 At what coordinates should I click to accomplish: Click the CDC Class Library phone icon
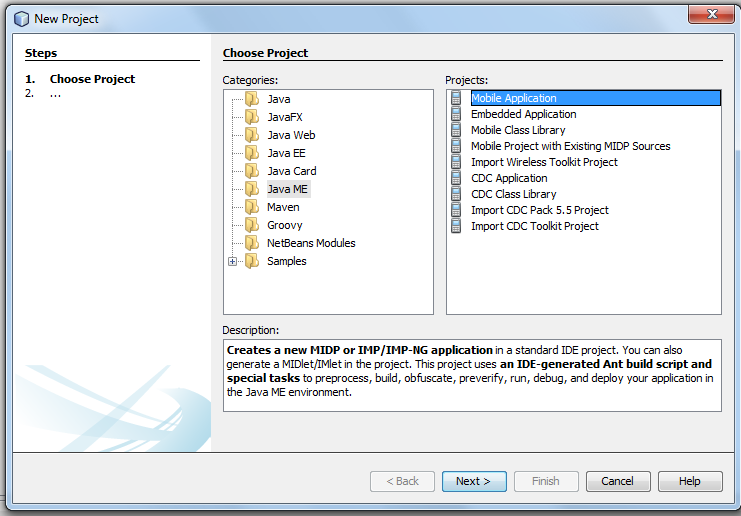456,194
